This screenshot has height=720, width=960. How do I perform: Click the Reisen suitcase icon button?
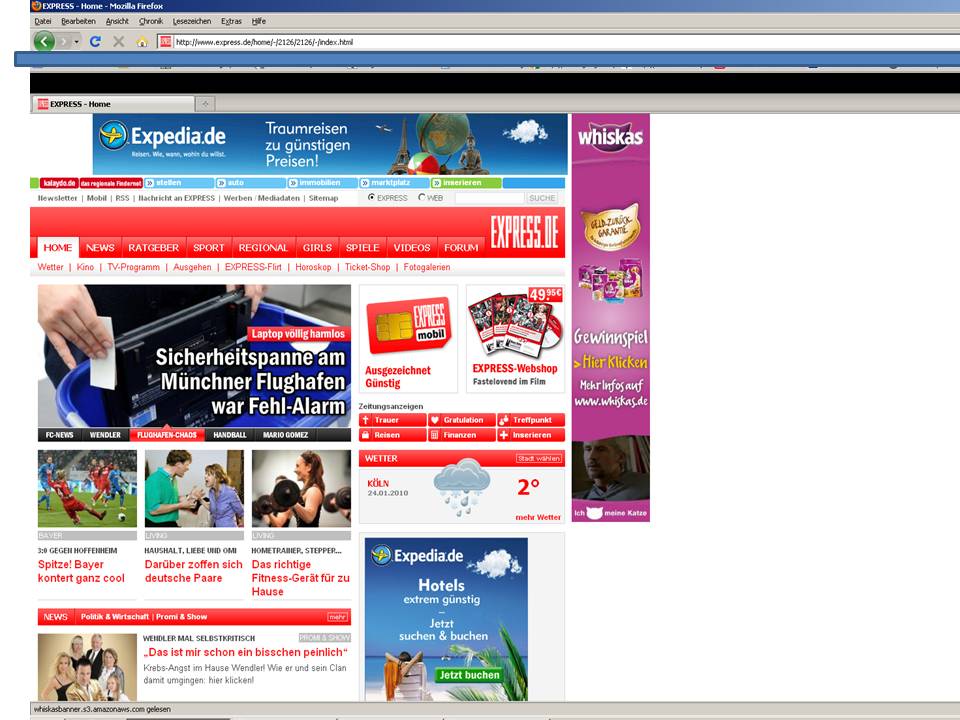click(392, 435)
